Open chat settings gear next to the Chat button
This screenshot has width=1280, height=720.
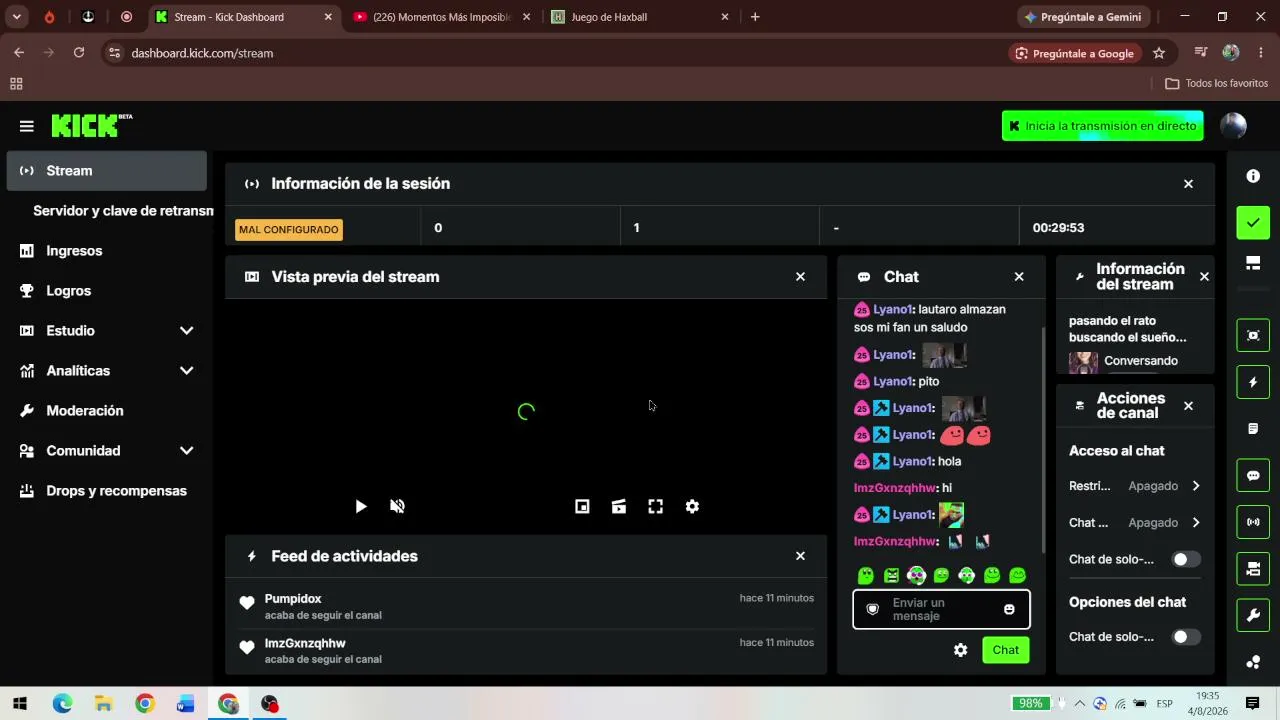tap(960, 650)
